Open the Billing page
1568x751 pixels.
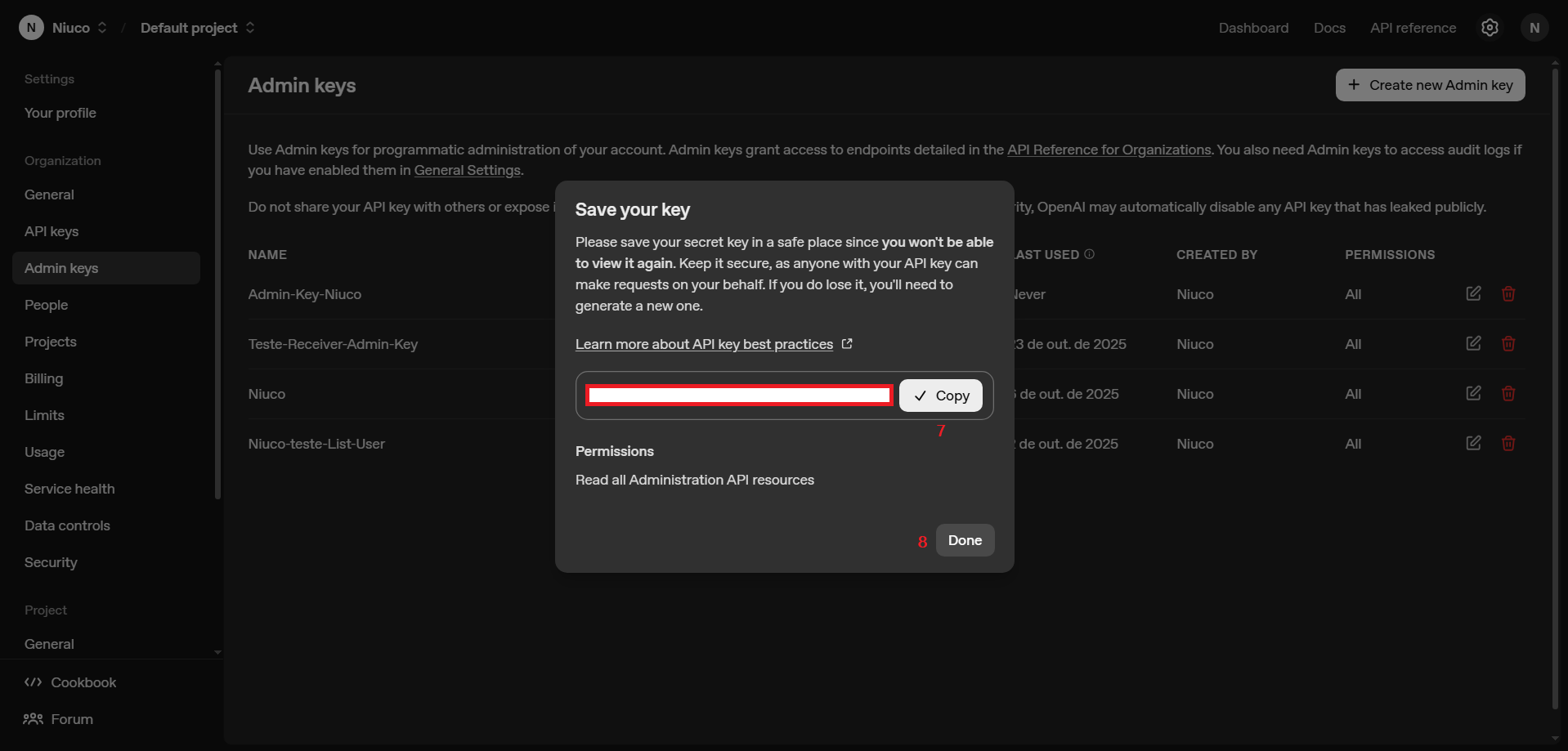(44, 378)
